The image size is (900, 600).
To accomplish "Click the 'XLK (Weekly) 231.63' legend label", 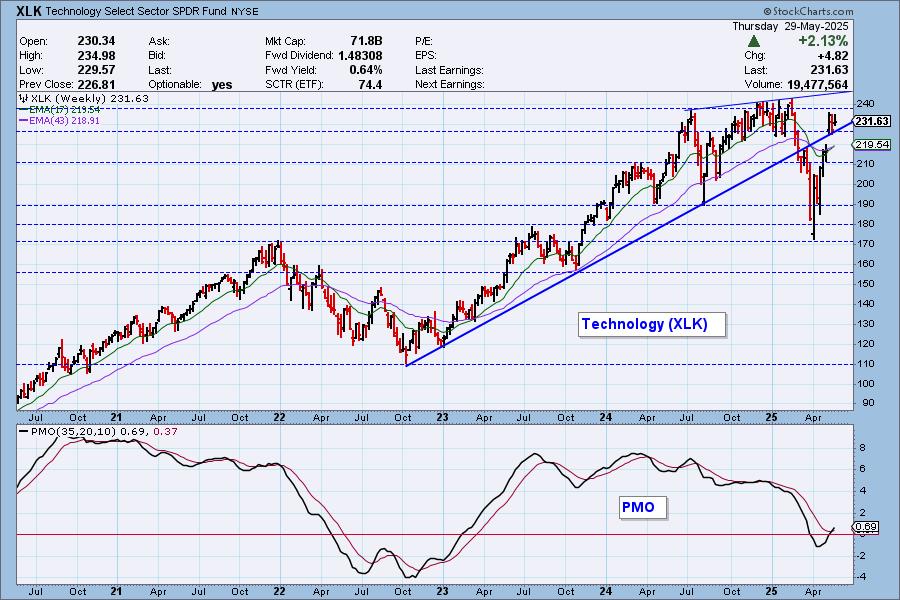I will (90, 98).
